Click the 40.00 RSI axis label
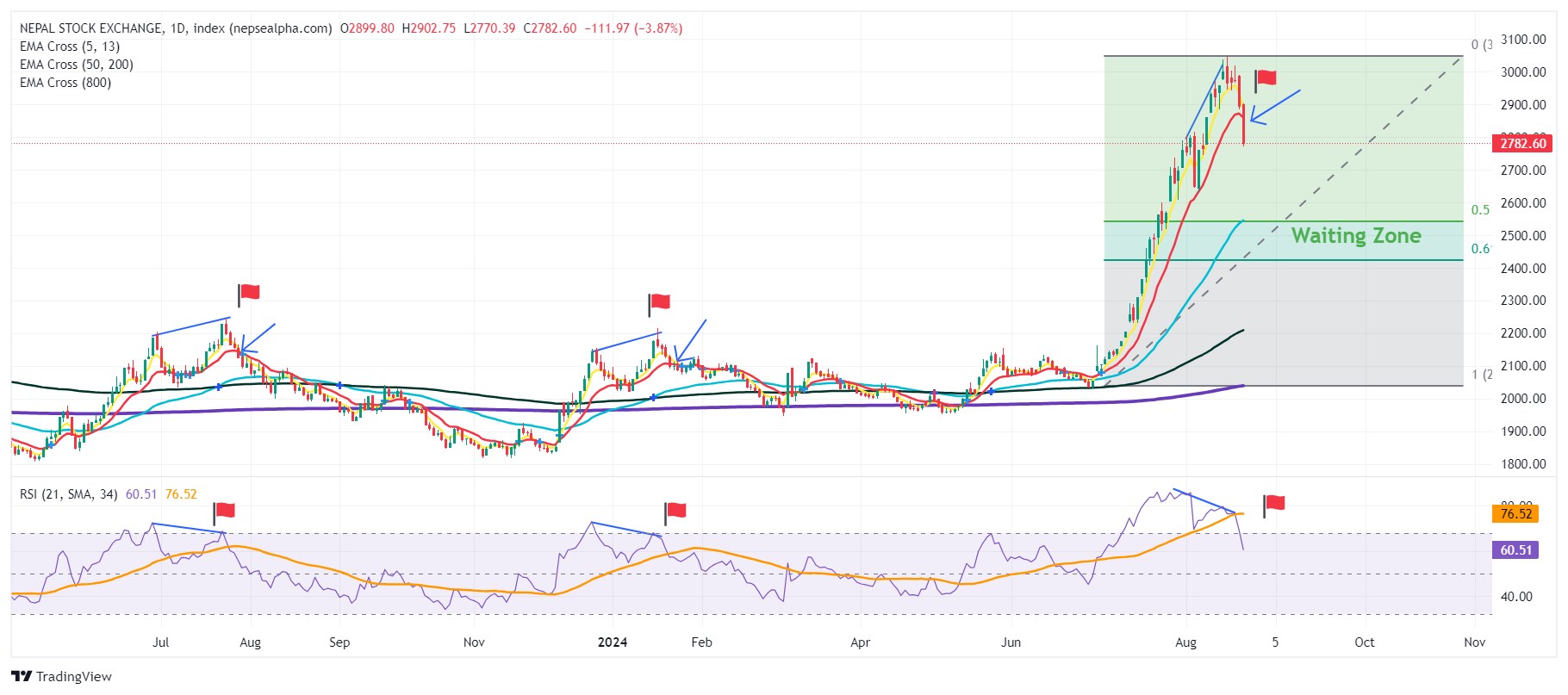This screenshot has width=1568, height=695. (x=1516, y=597)
